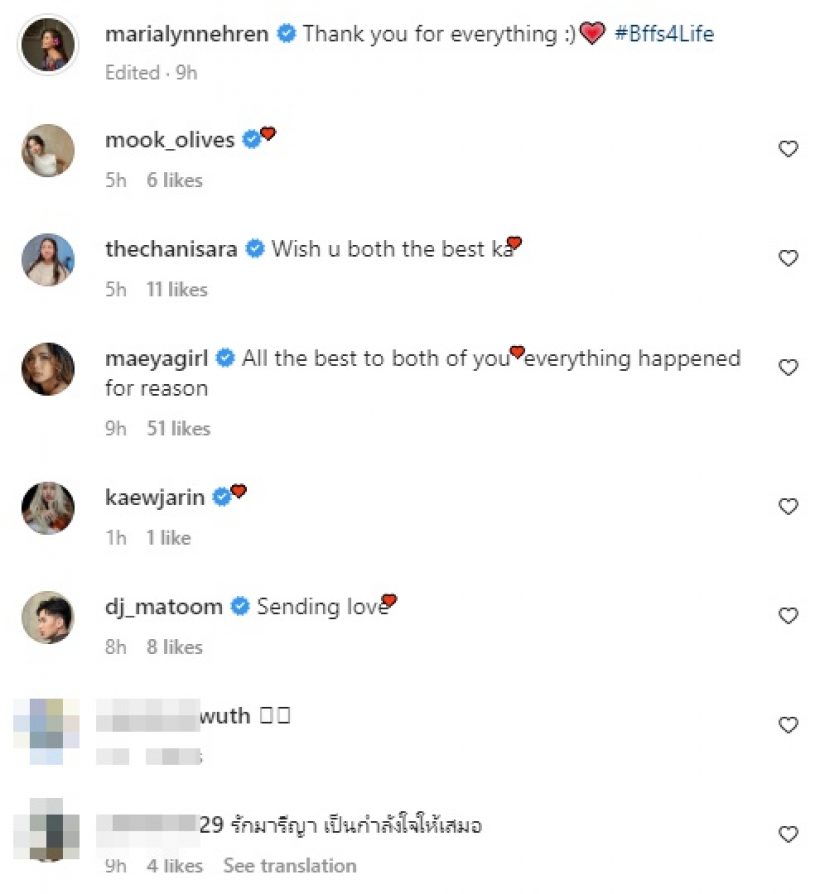Screen dimensions: 820x894
Task: Open mook_olives' avatar
Action: pos(48,151)
